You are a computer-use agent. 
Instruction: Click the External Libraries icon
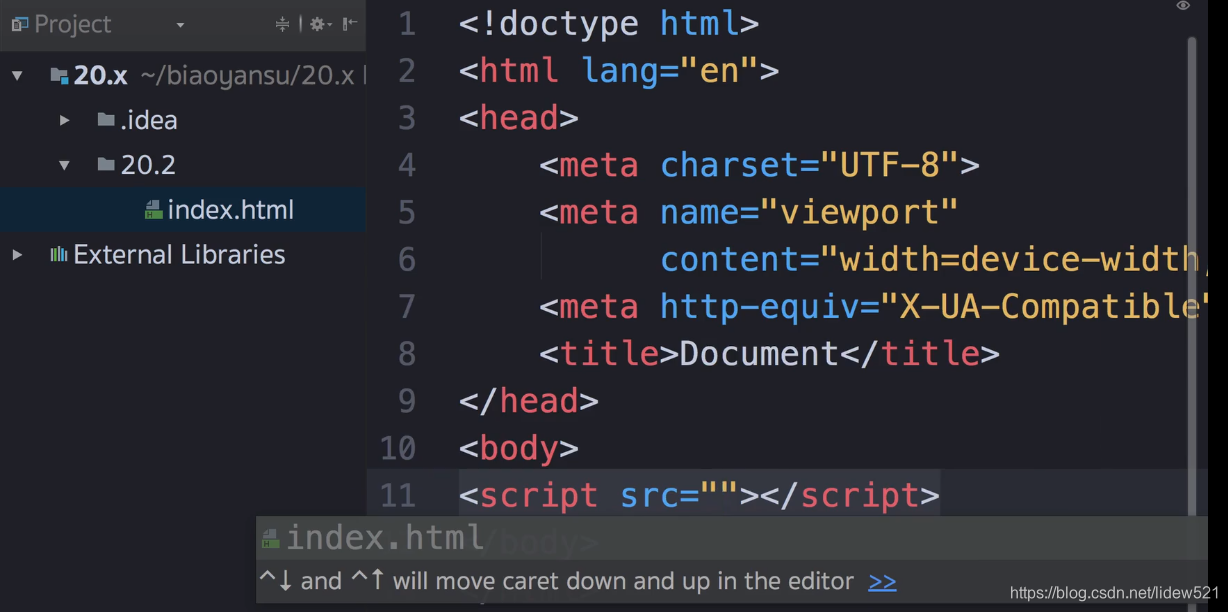(59, 255)
